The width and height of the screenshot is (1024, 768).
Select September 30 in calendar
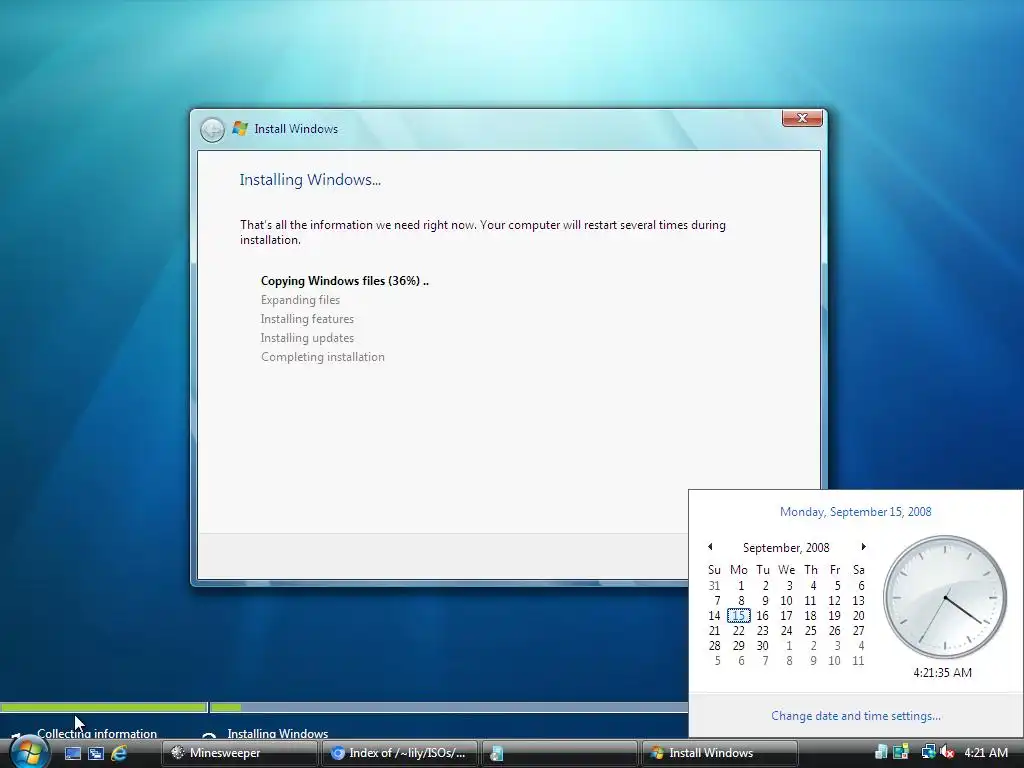762,646
